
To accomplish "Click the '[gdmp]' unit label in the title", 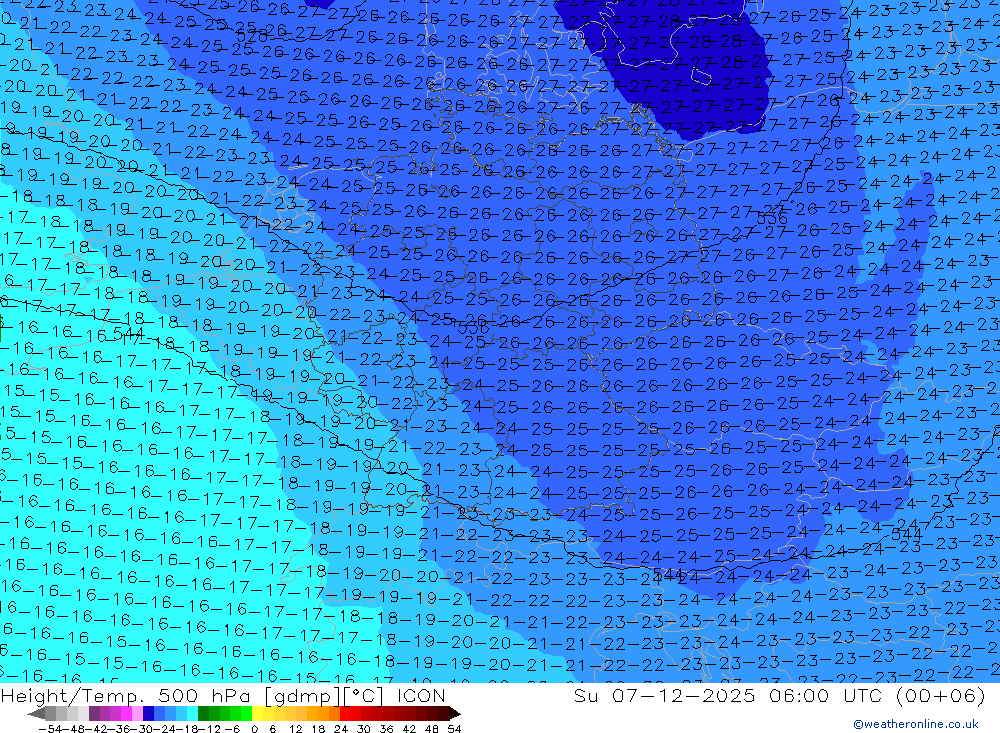I will pyautogui.click(x=302, y=695).
